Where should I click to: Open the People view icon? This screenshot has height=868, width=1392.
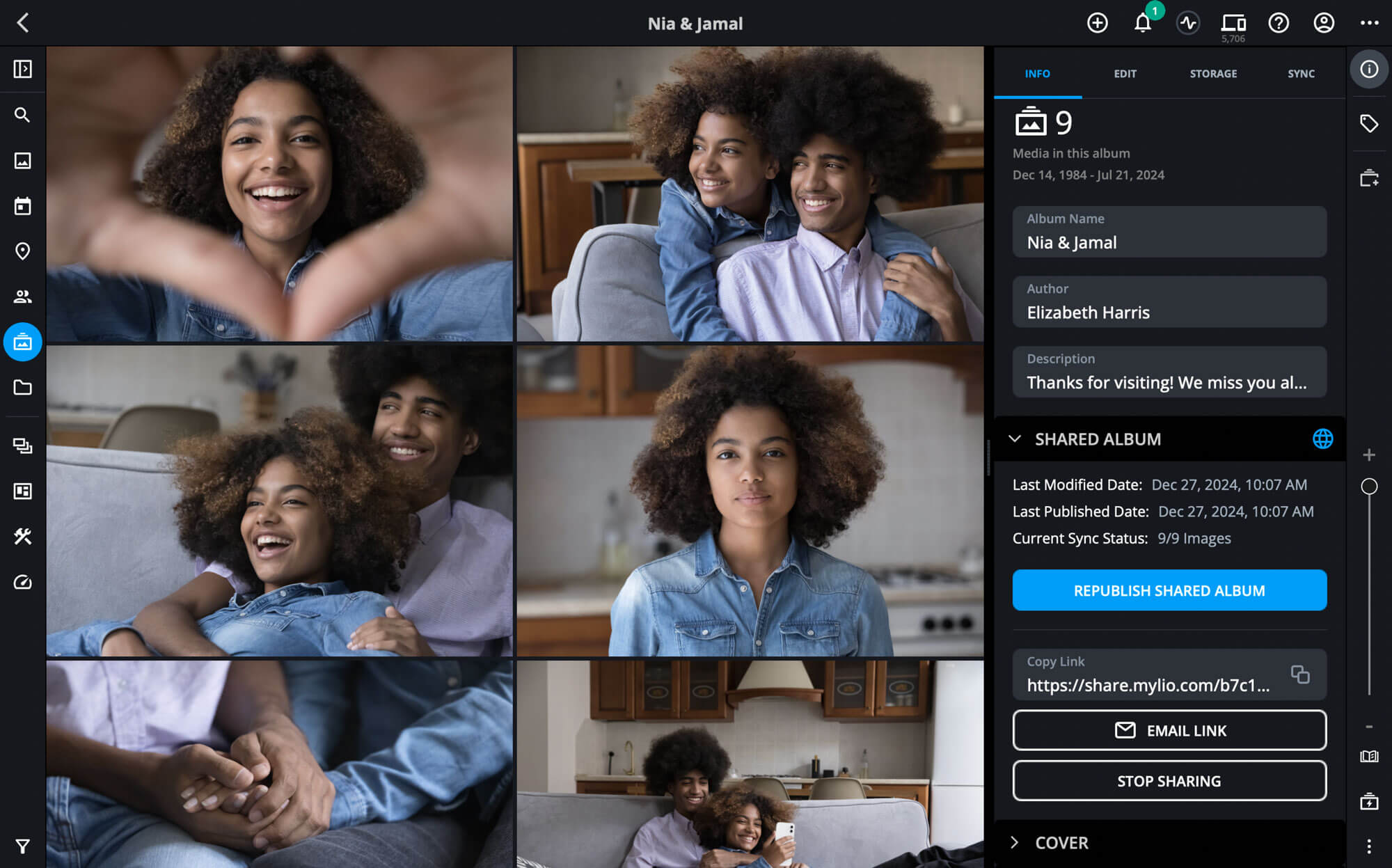point(22,297)
